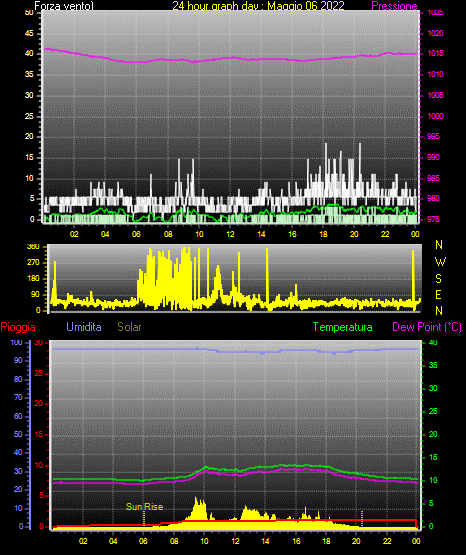Click the magenta 'Pressione' label
This screenshot has height=555, width=466.
(x=394, y=6)
